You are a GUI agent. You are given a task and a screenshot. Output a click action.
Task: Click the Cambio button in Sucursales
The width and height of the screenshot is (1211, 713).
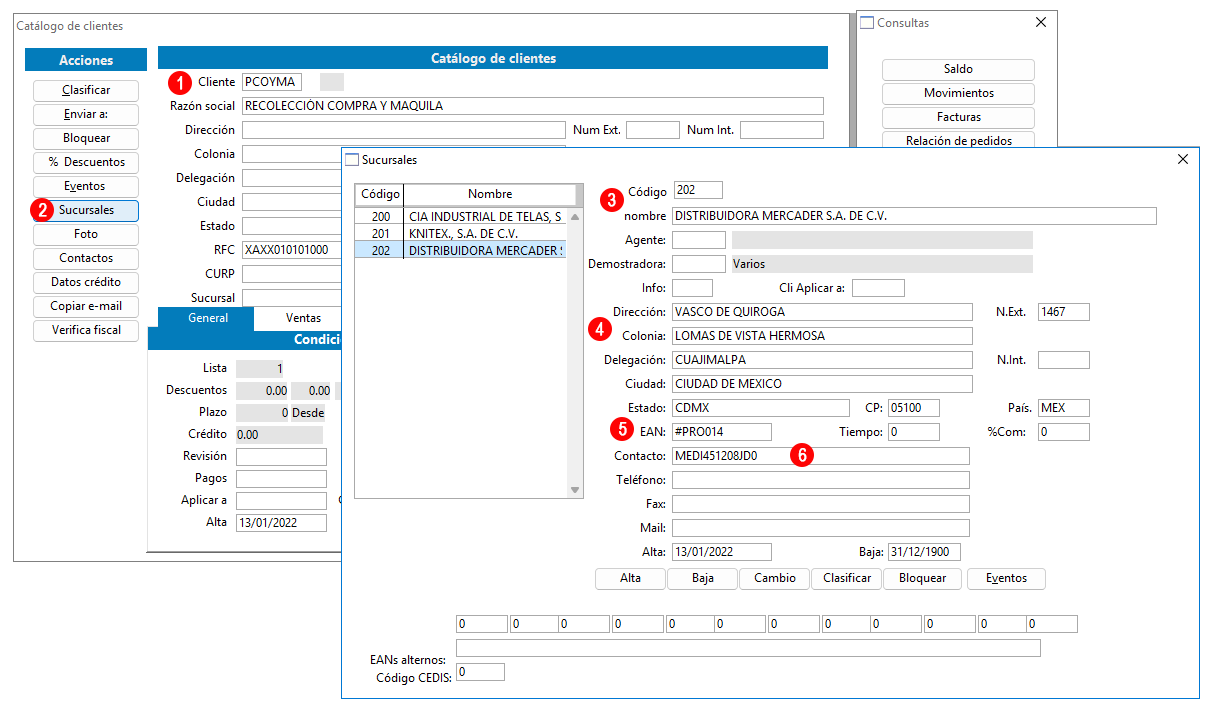pyautogui.click(x=775, y=578)
